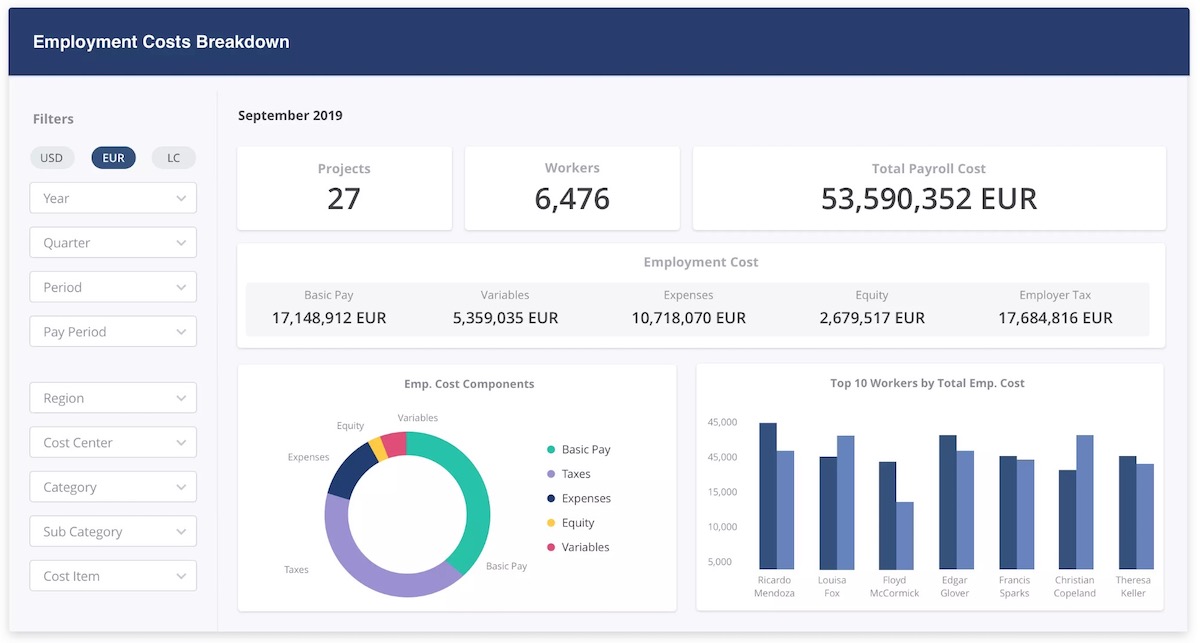Open the Employment Costs Breakdown title header
The height and width of the screenshot is (643, 1200).
[160, 41]
